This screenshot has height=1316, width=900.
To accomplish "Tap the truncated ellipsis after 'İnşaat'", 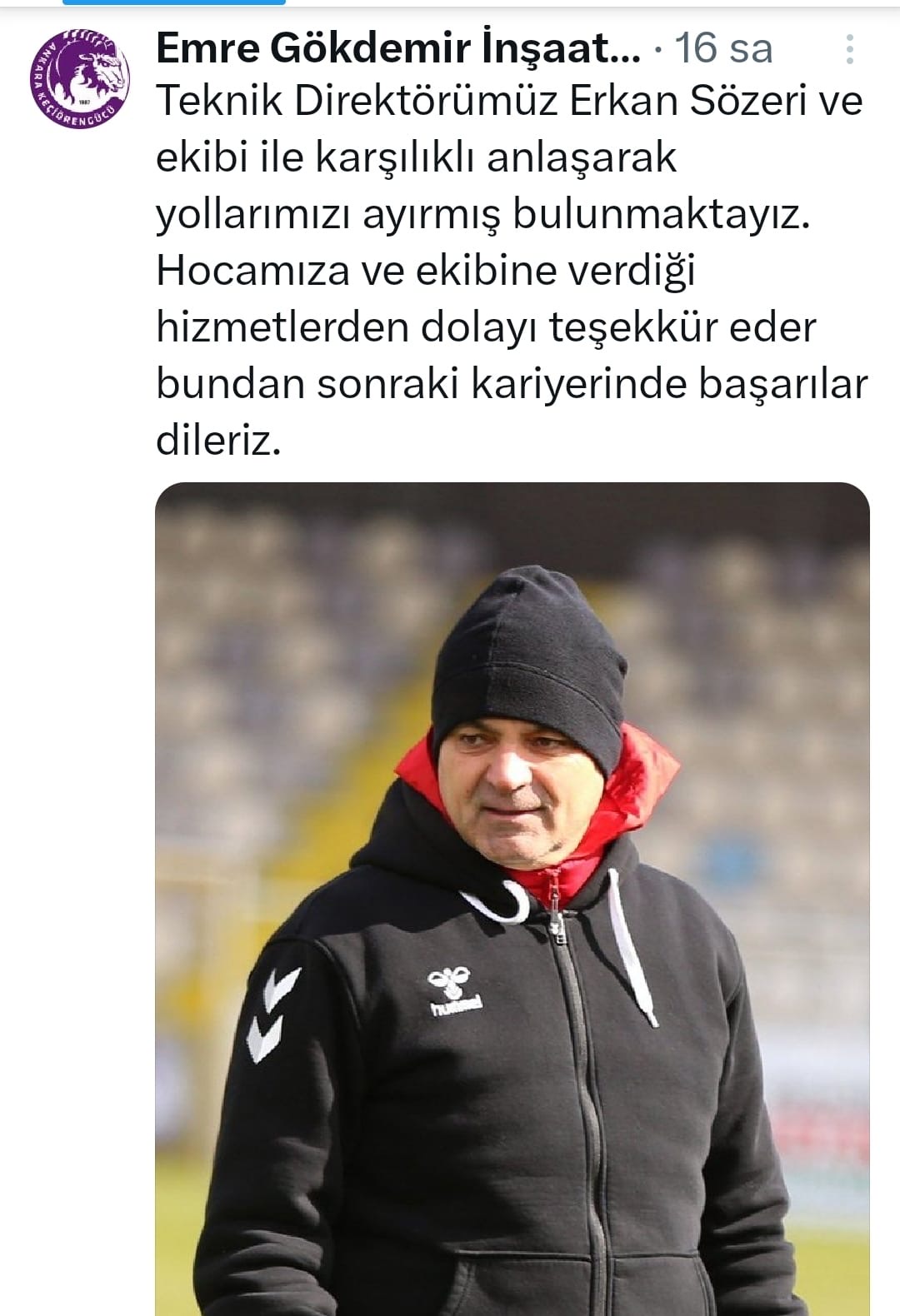I will (x=628, y=50).
